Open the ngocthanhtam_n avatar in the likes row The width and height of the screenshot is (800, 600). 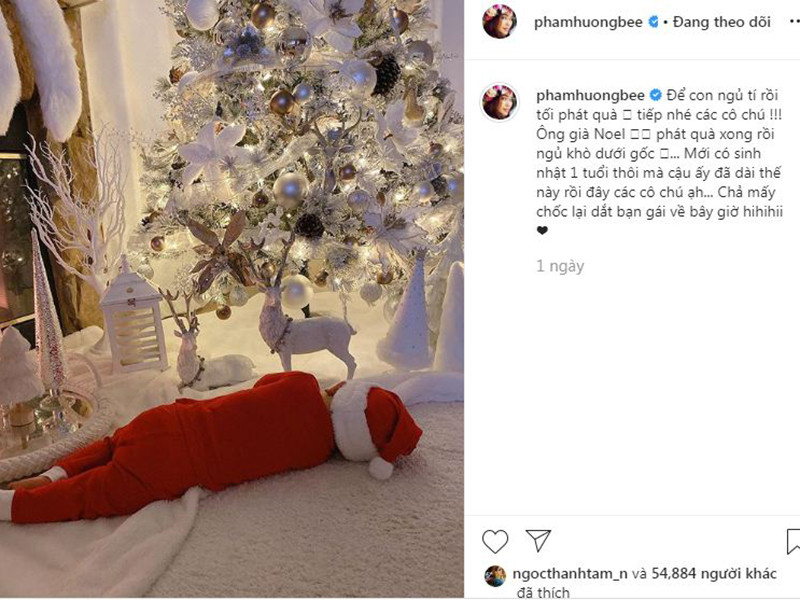pyautogui.click(x=495, y=576)
